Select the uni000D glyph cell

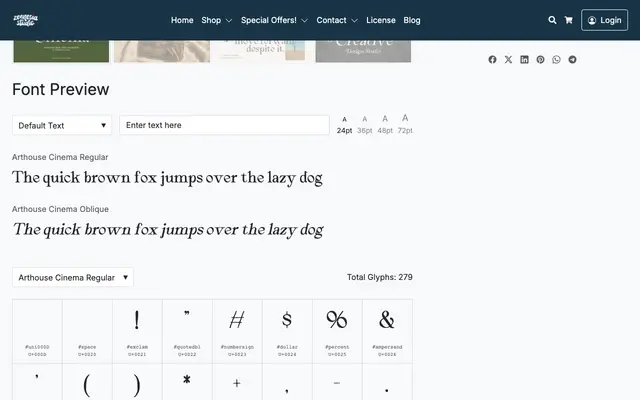[37, 331]
